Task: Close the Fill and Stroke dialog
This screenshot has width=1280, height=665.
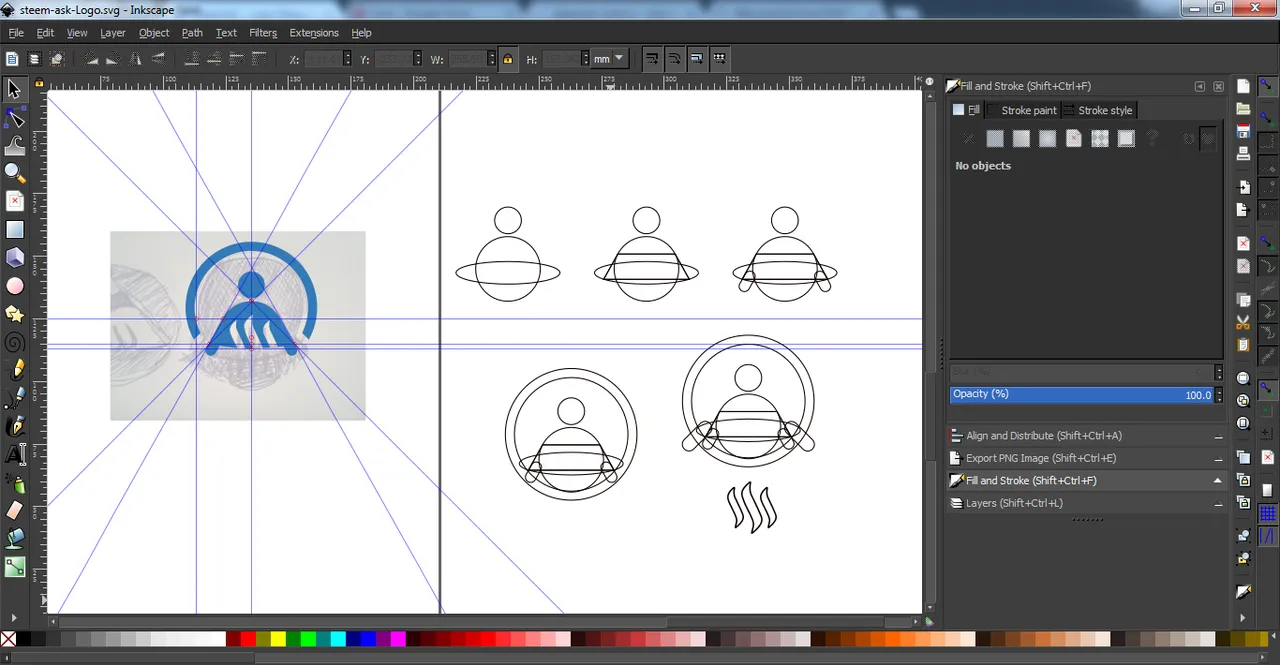Action: pyautogui.click(x=1219, y=87)
